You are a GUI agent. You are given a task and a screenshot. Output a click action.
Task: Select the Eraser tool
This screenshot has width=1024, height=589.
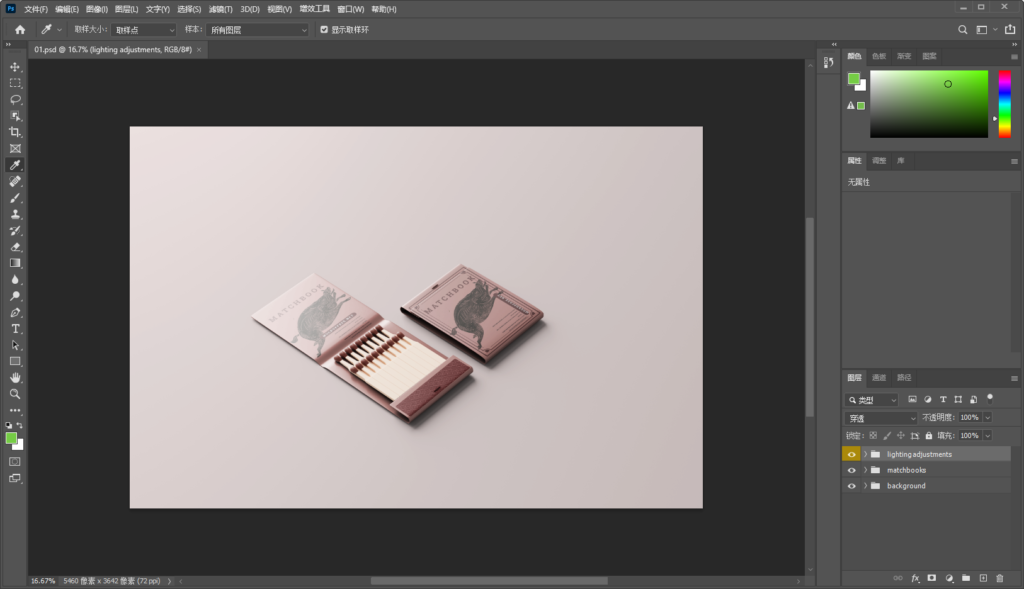[x=15, y=247]
